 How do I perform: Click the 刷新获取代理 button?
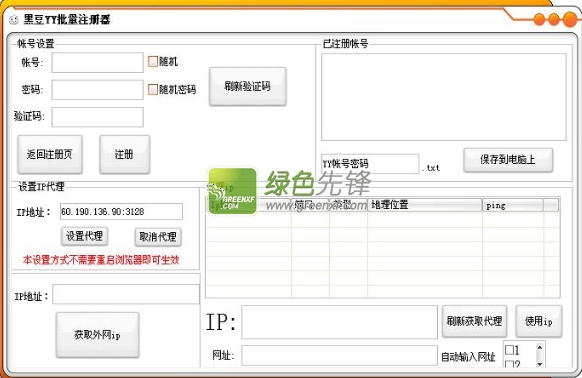(x=474, y=321)
